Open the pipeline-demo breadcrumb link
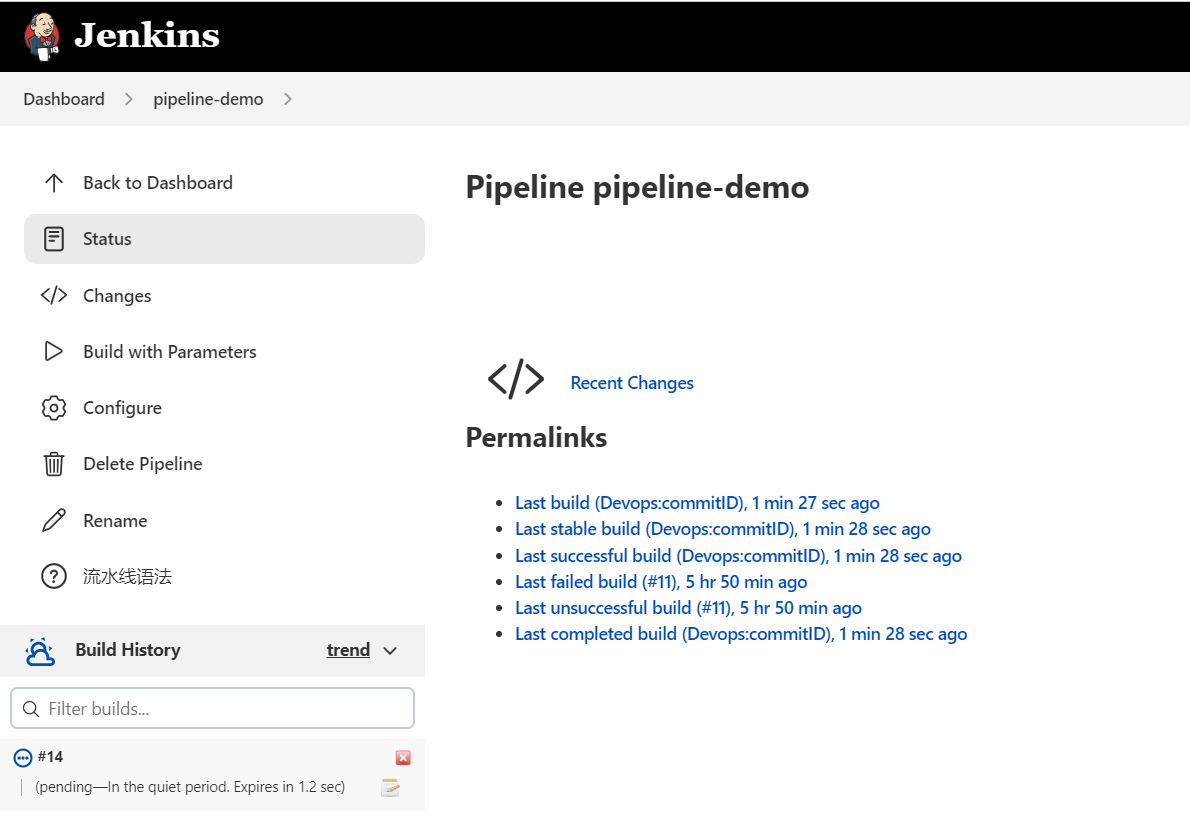Image resolution: width=1190 pixels, height=813 pixels. 208,99
